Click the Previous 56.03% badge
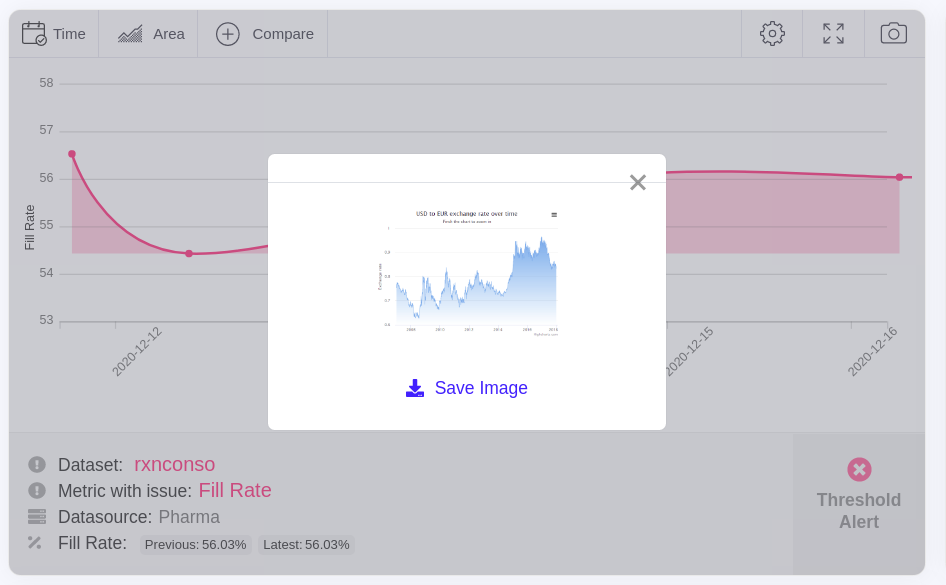The image size is (946, 585). tap(196, 544)
